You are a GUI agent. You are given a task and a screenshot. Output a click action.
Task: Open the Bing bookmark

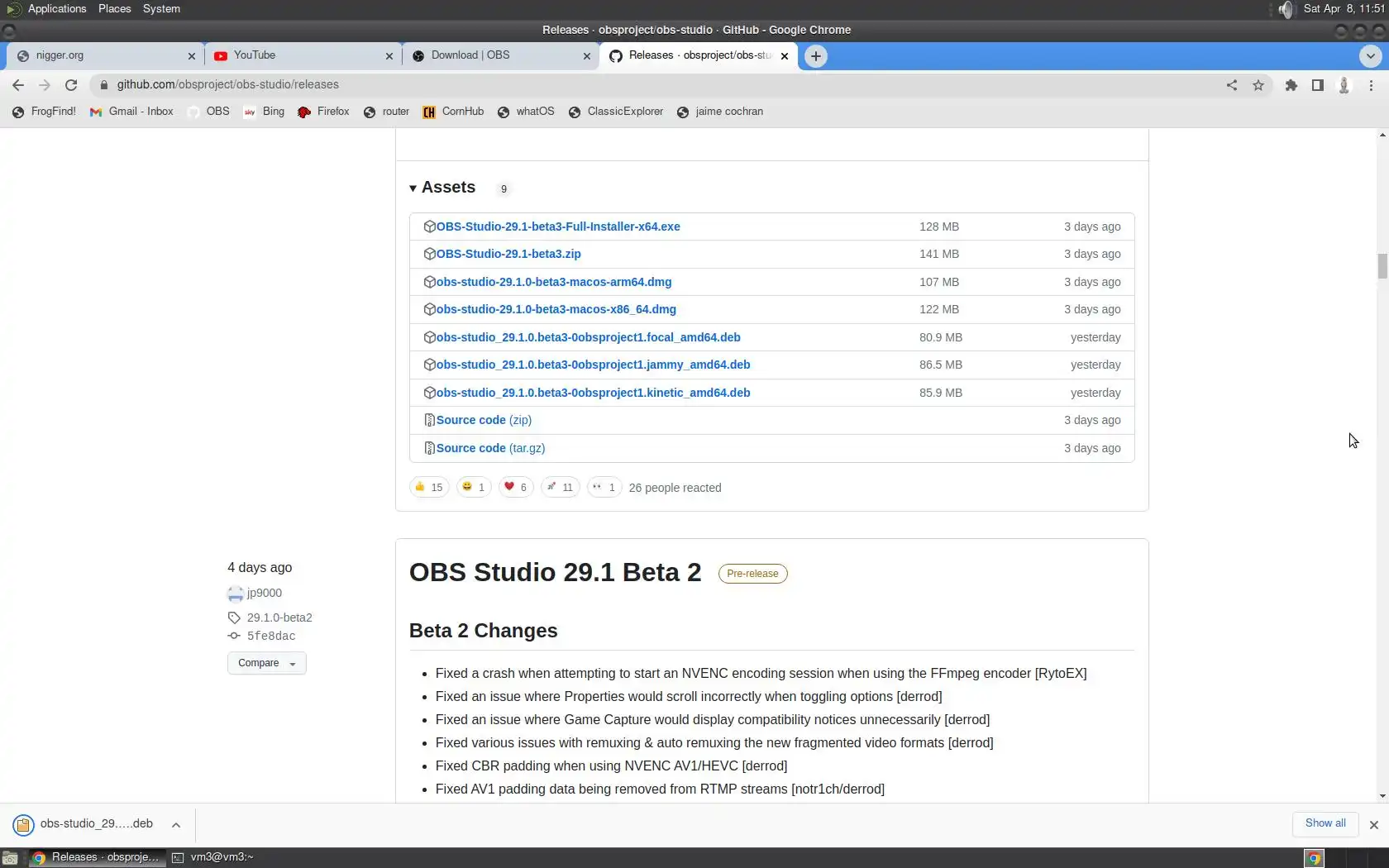(264, 112)
